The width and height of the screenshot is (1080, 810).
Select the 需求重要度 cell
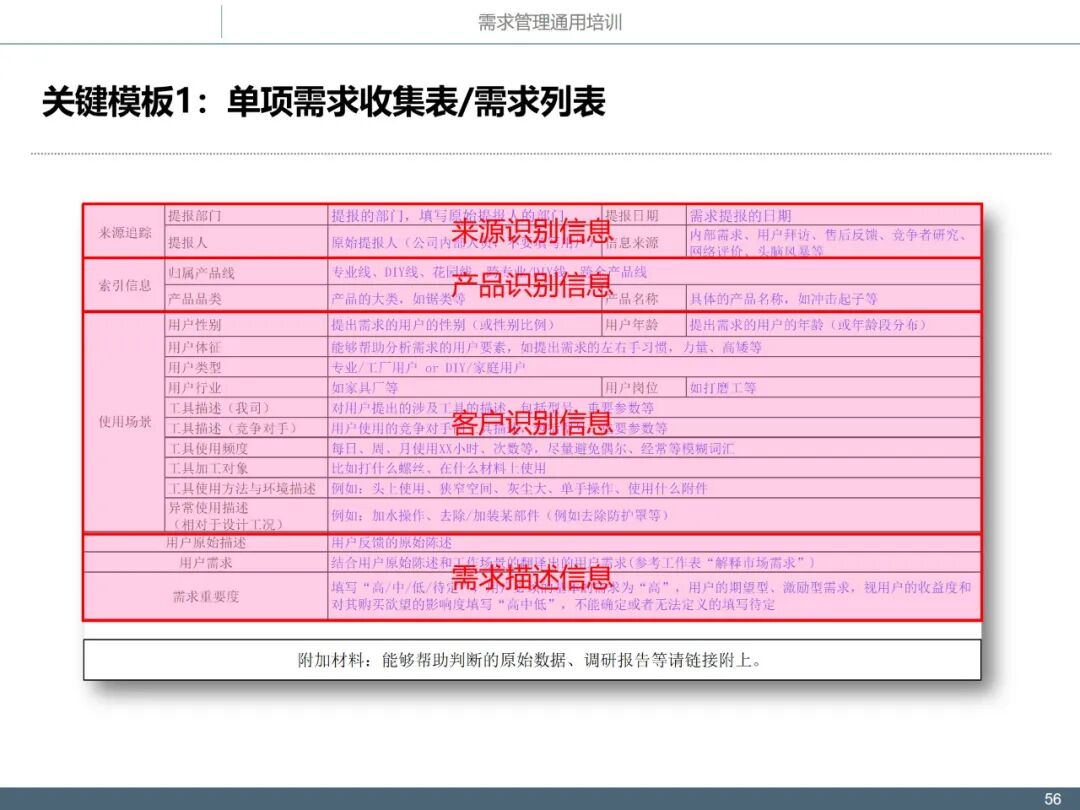[205, 596]
